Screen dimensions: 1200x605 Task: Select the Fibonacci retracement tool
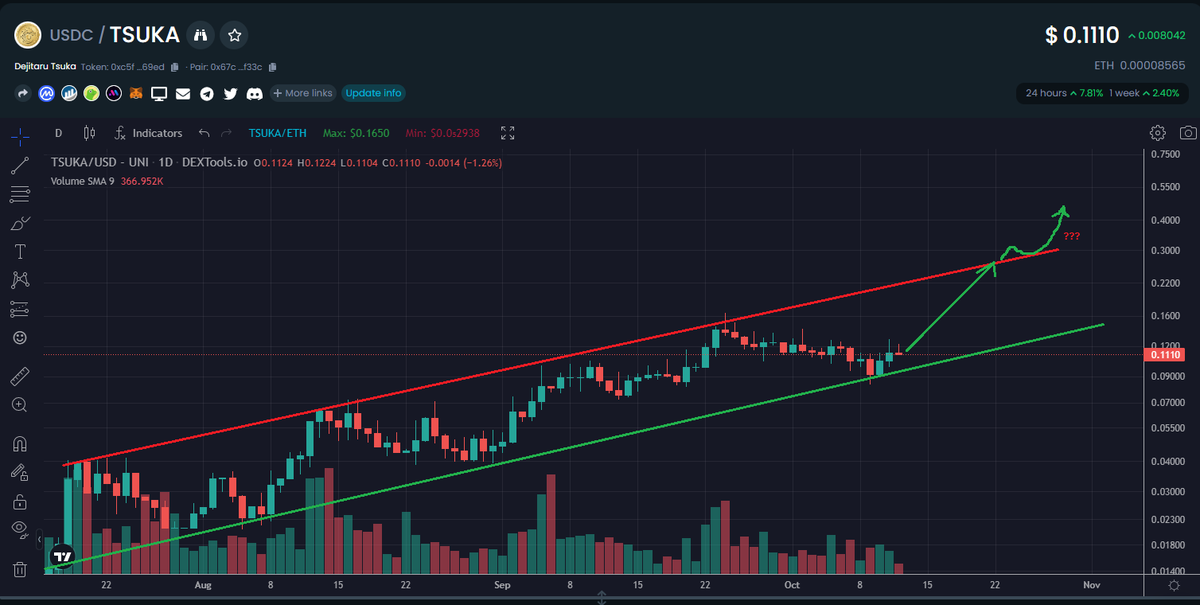click(19, 193)
